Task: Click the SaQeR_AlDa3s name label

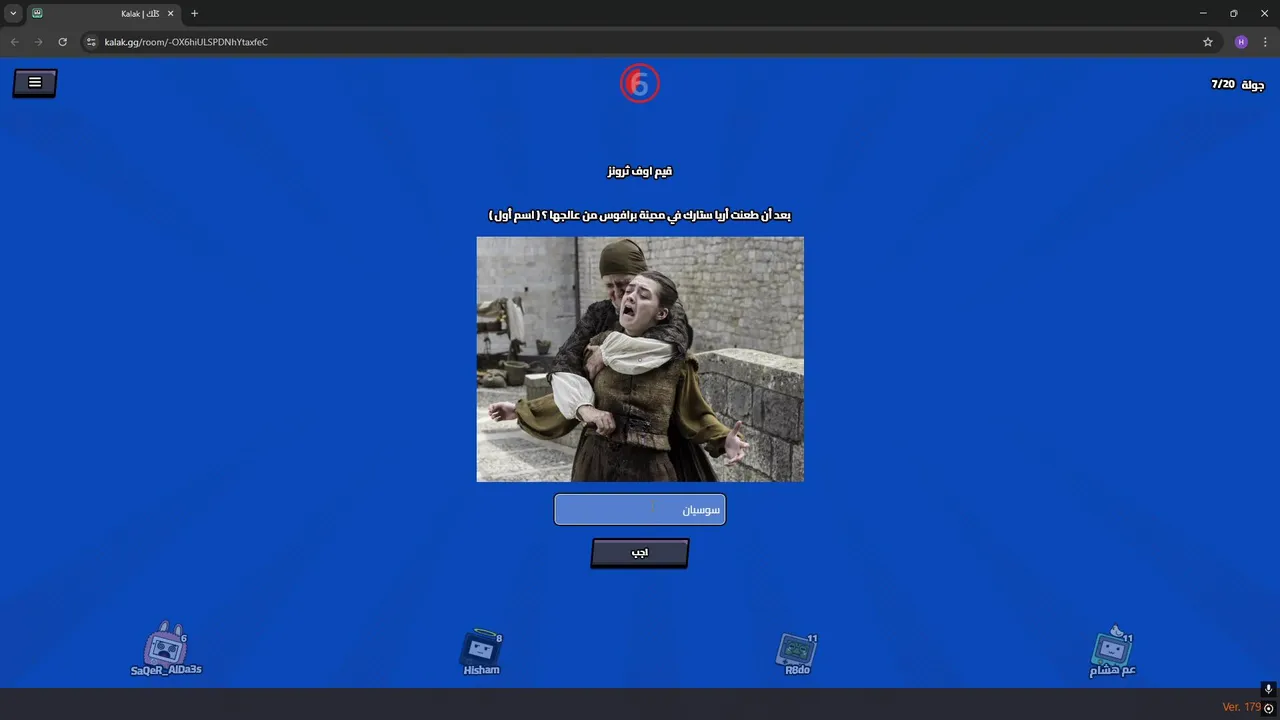Action: coord(166,670)
